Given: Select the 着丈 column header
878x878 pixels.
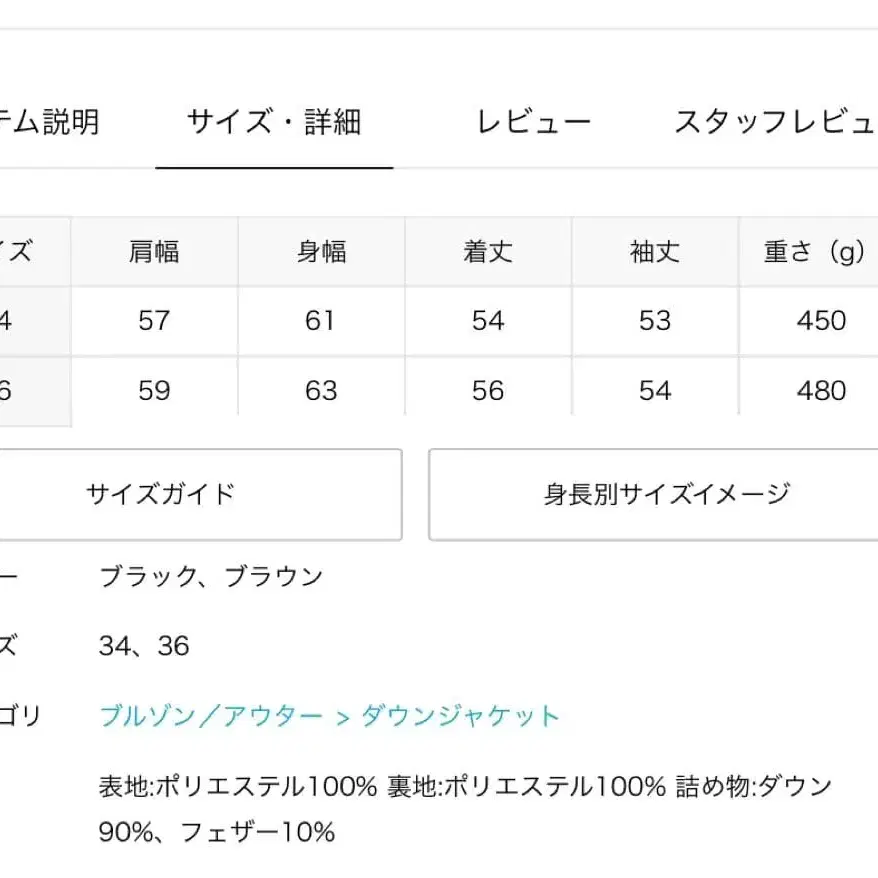Looking at the screenshot, I should click(x=488, y=252).
